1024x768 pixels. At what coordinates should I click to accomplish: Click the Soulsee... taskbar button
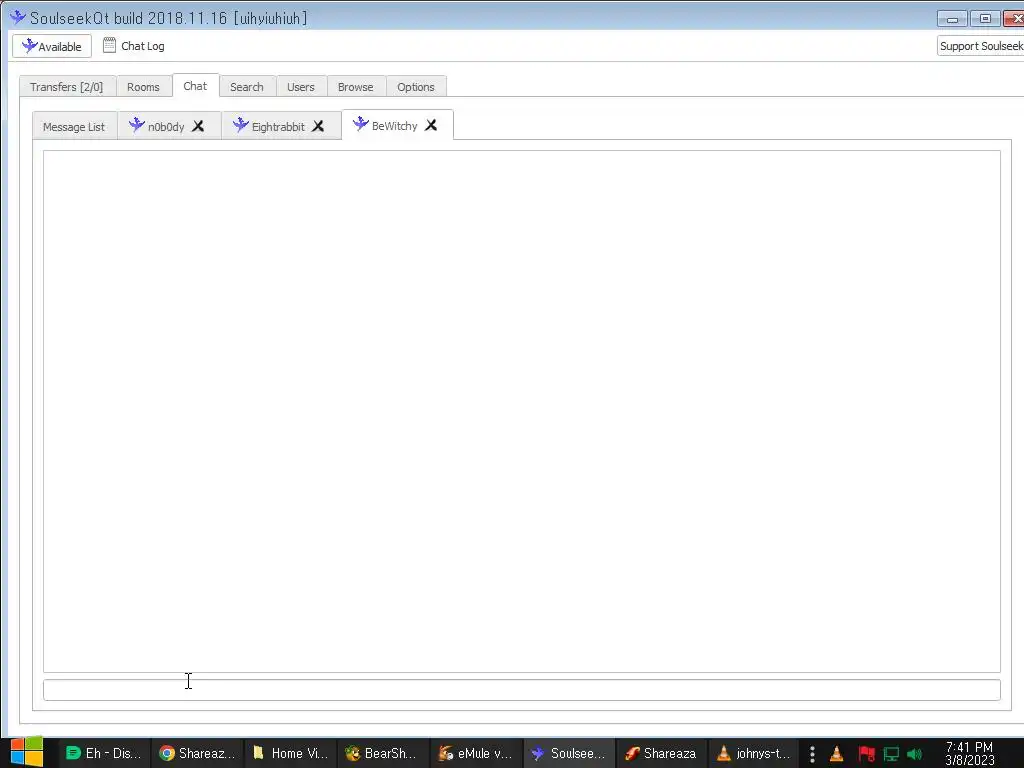click(x=569, y=754)
